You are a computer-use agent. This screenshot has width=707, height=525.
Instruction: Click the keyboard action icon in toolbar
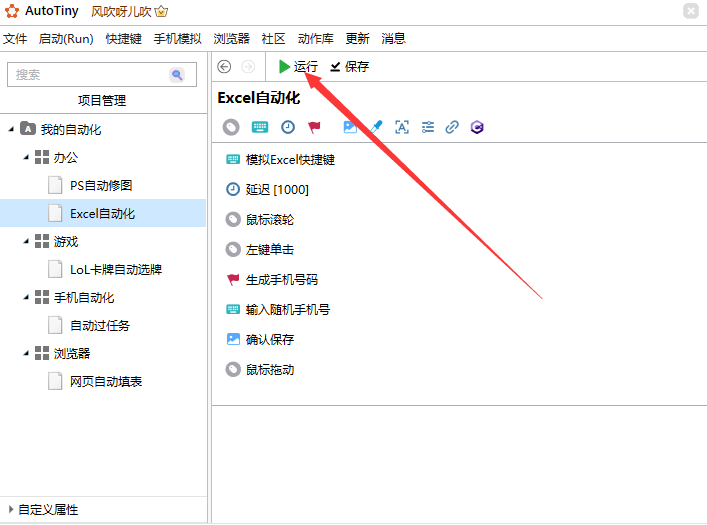click(x=259, y=127)
